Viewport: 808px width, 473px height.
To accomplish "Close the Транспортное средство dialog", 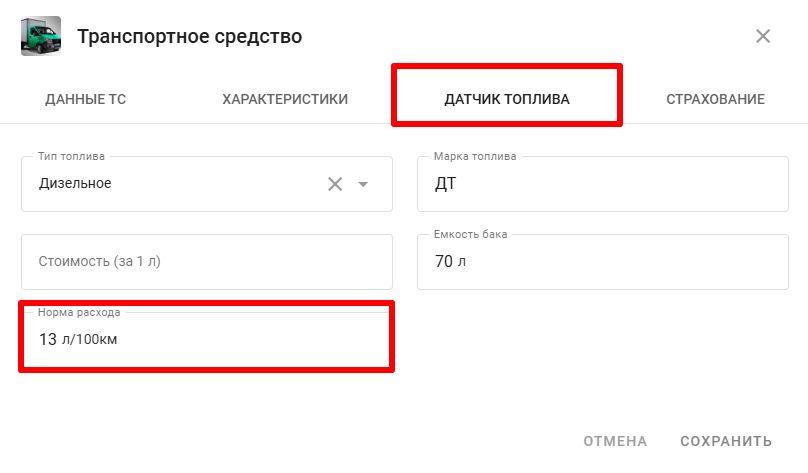I will pos(763,37).
